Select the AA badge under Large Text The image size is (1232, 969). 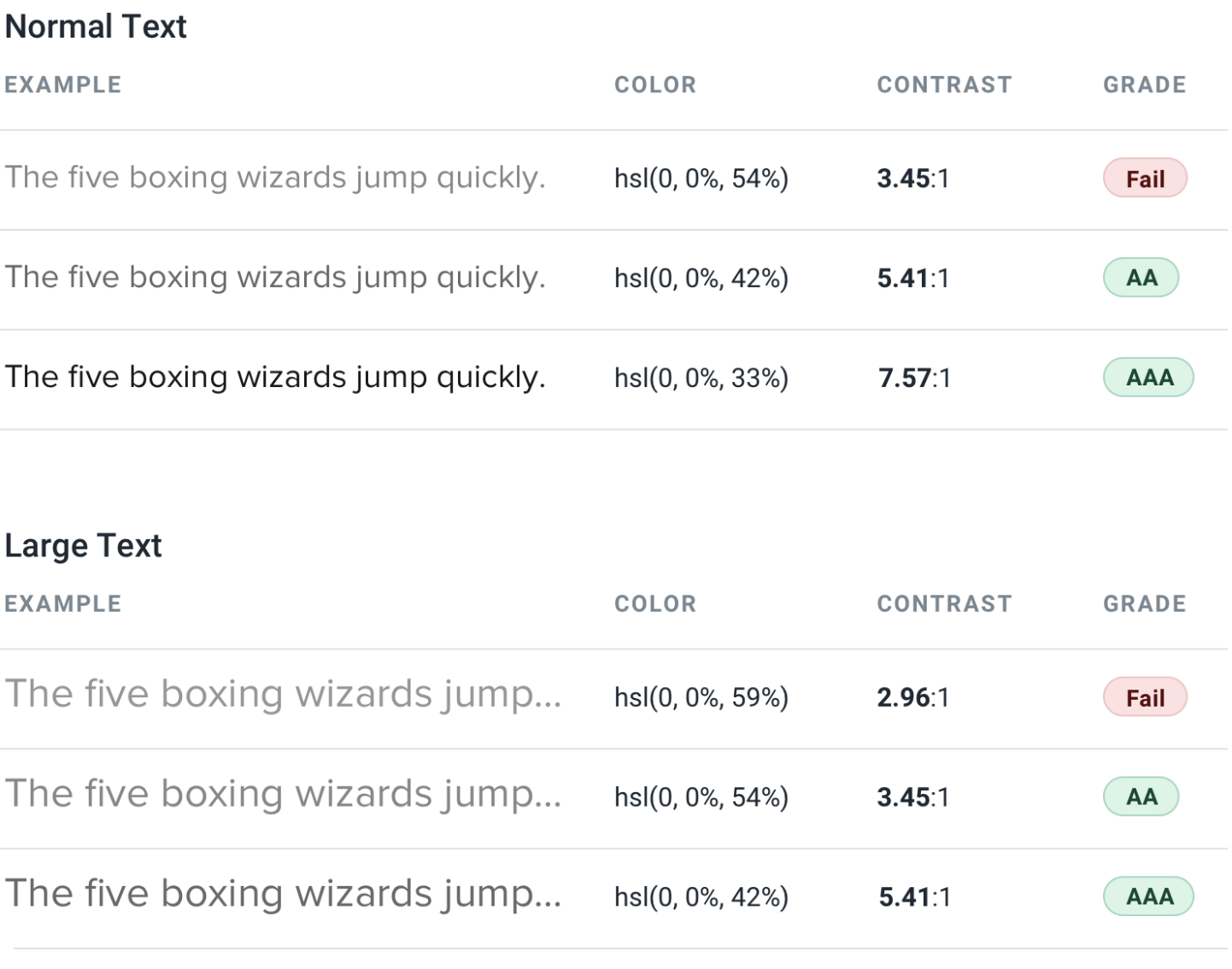click(1141, 797)
